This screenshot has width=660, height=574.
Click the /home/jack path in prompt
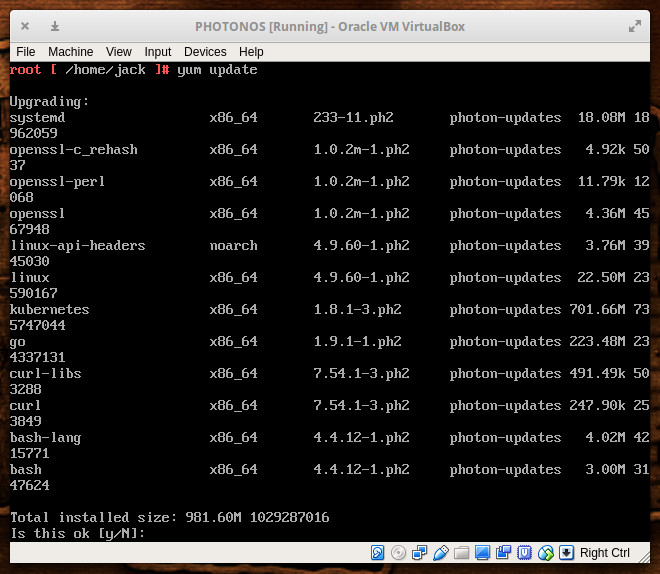click(x=106, y=70)
